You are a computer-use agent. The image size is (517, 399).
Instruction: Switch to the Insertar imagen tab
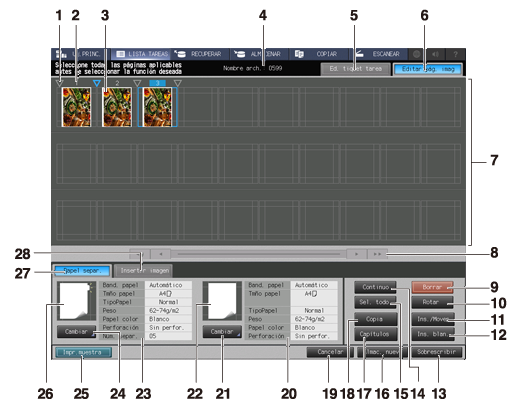(144, 271)
